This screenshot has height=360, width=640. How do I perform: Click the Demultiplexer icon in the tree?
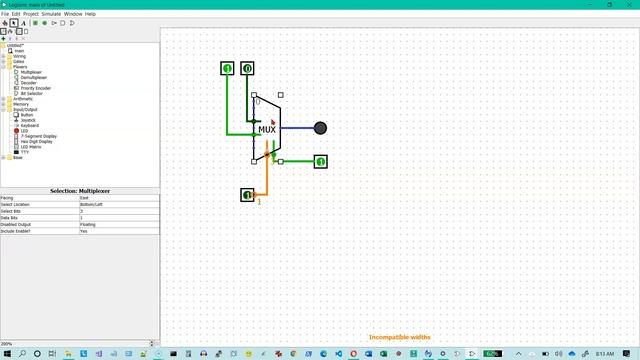tap(16, 77)
